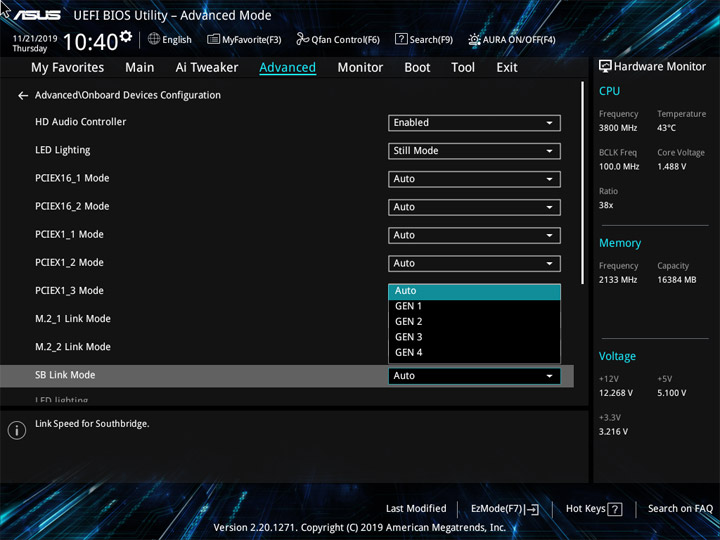Click Search on FAQ link
720x540 pixels.
(680, 508)
